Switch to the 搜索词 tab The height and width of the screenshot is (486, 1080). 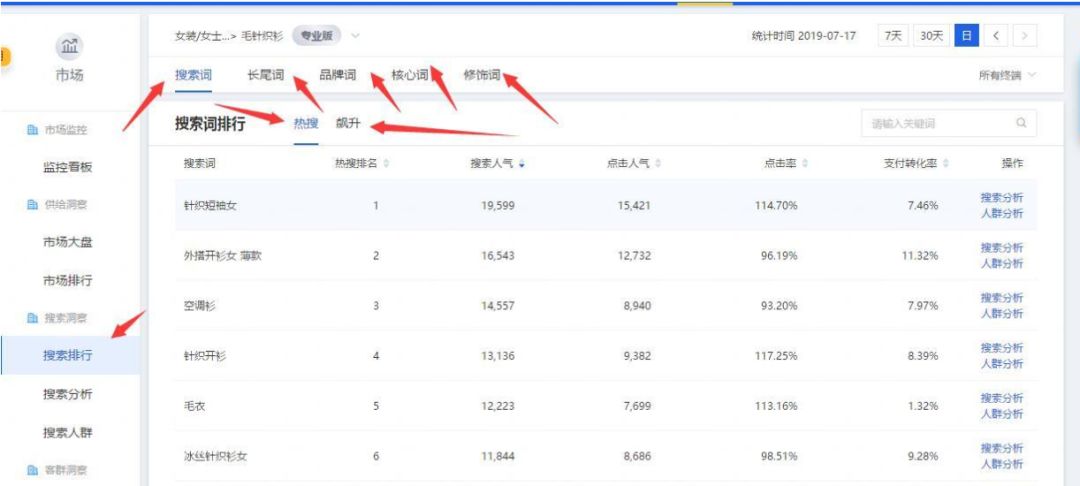(193, 75)
